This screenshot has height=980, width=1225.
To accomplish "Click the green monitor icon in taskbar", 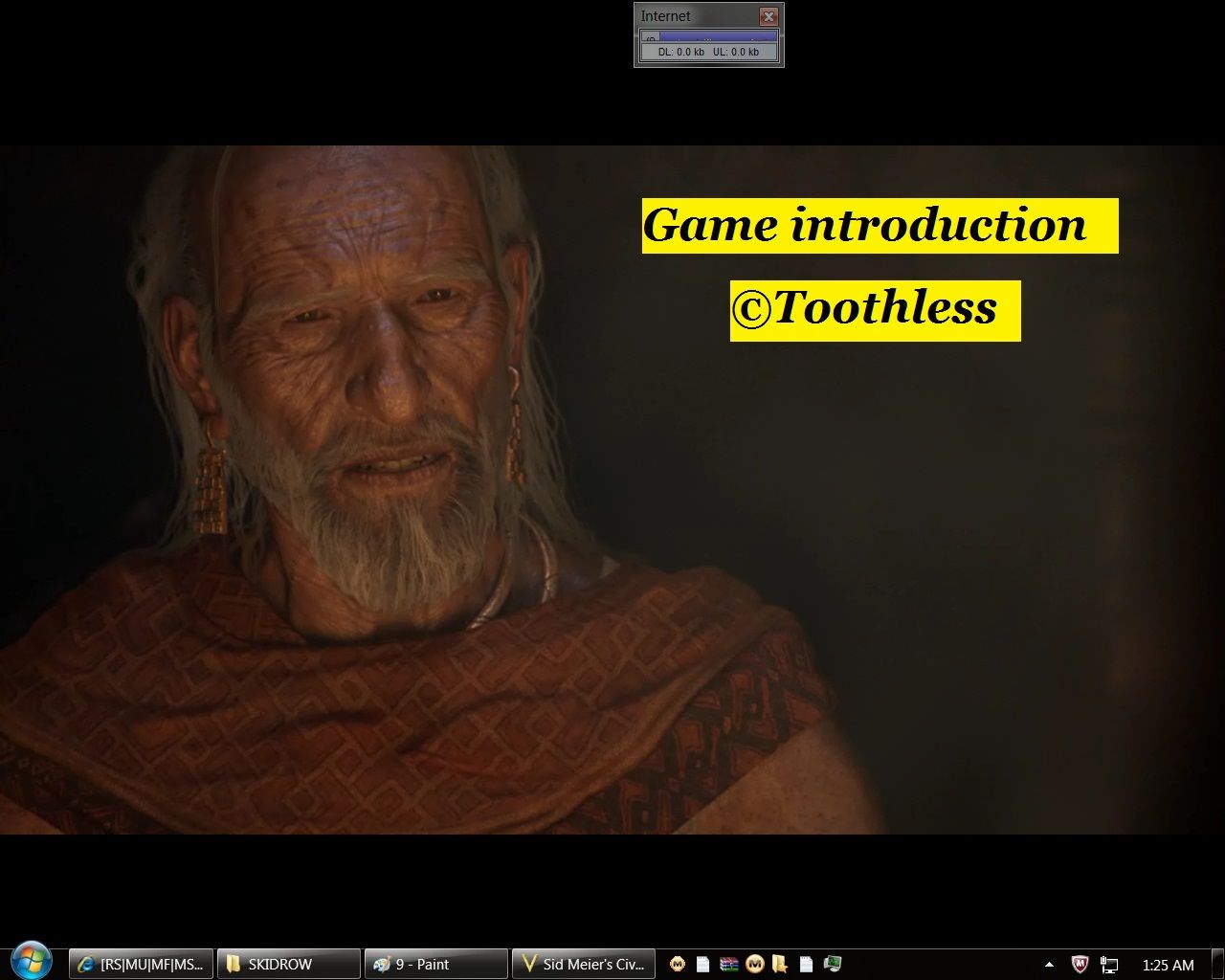I will (833, 964).
